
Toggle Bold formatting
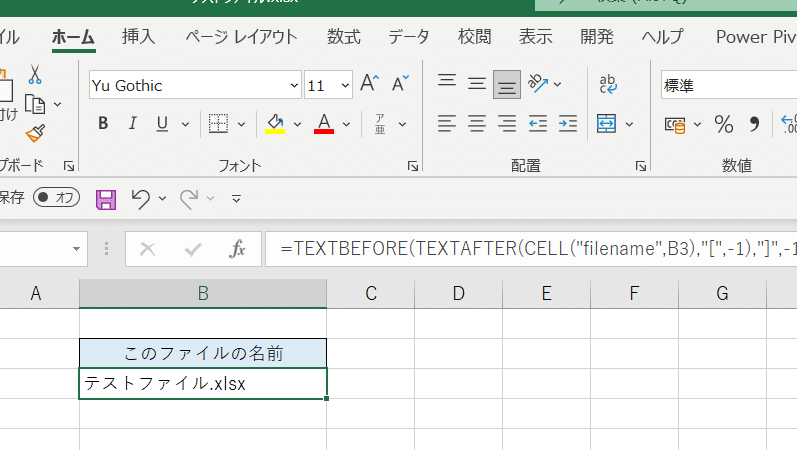click(102, 124)
